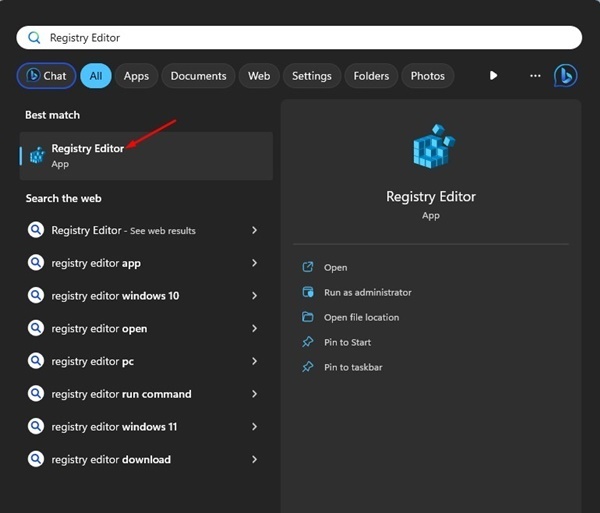Expand the 'registry editor windows 10' chevron
600x513 pixels.
pos(255,296)
